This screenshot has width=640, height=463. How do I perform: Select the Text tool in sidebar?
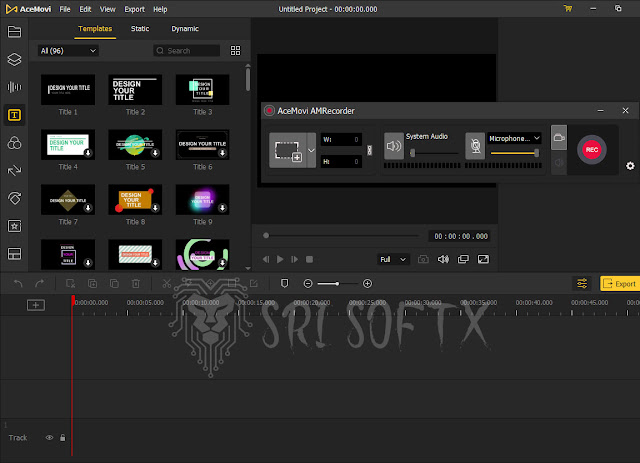14,115
